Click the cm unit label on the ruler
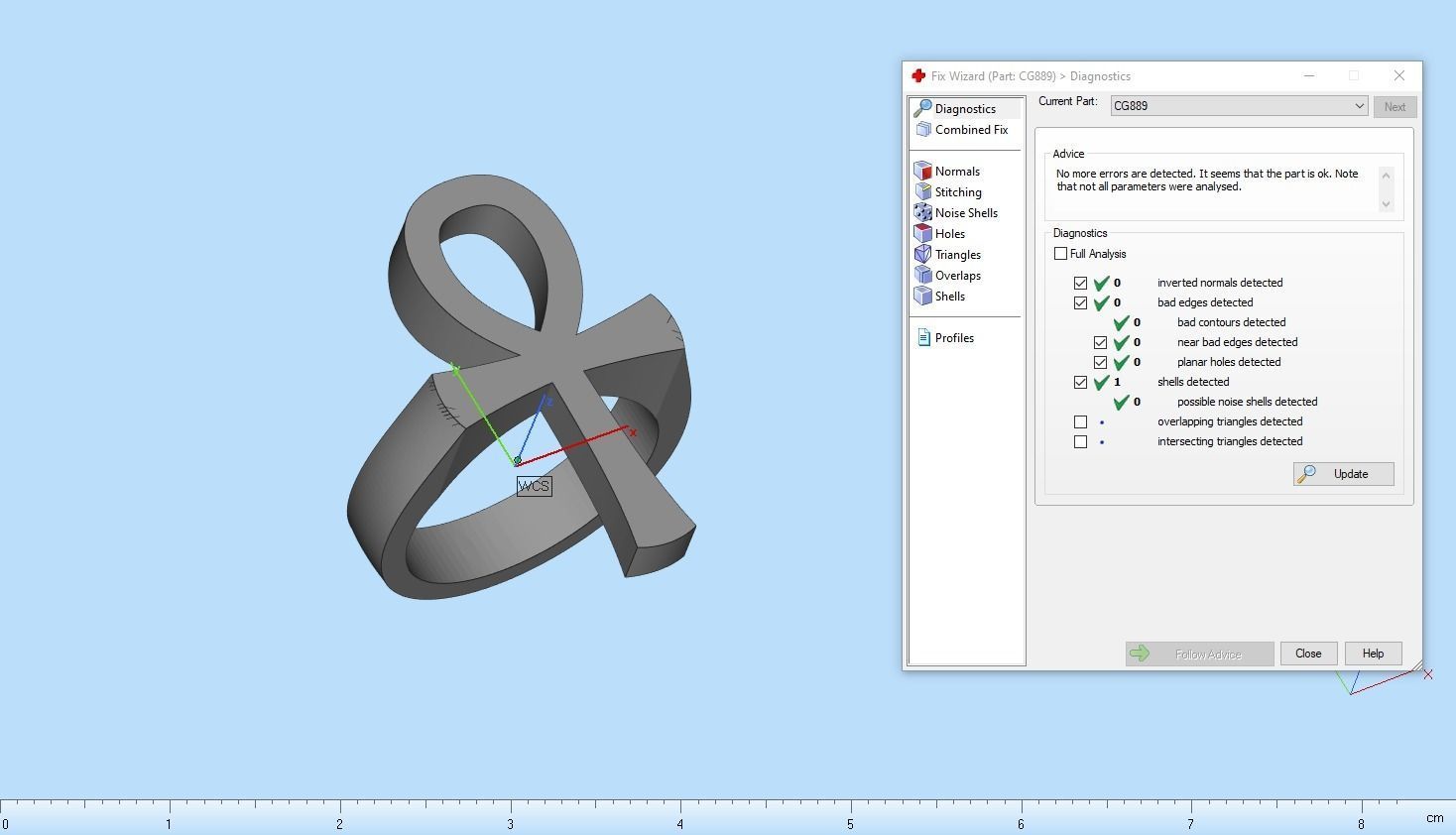This screenshot has width=1456, height=835. click(1434, 818)
